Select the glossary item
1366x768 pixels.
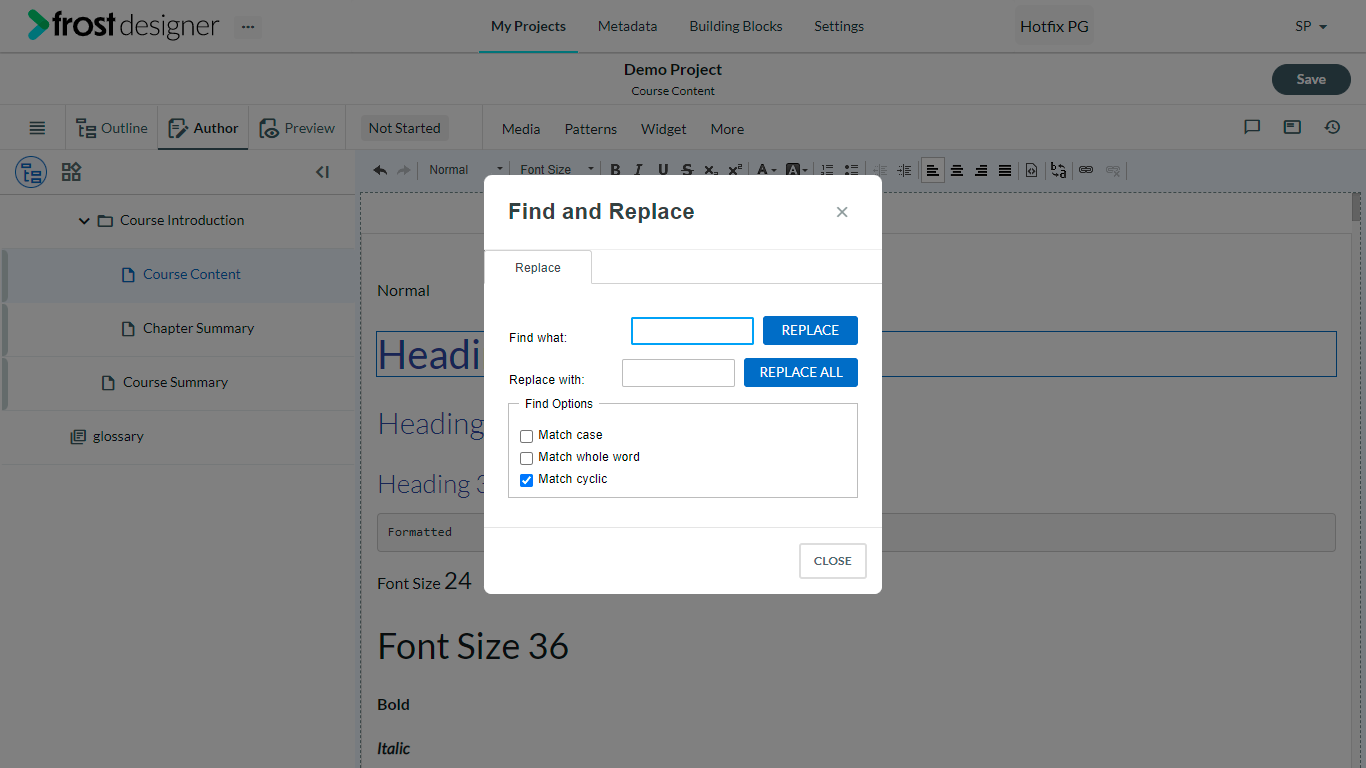point(118,436)
